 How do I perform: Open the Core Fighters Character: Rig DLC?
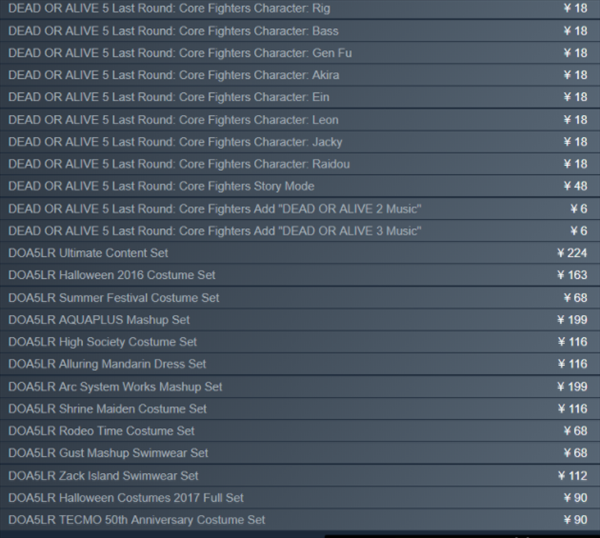[x=300, y=9]
